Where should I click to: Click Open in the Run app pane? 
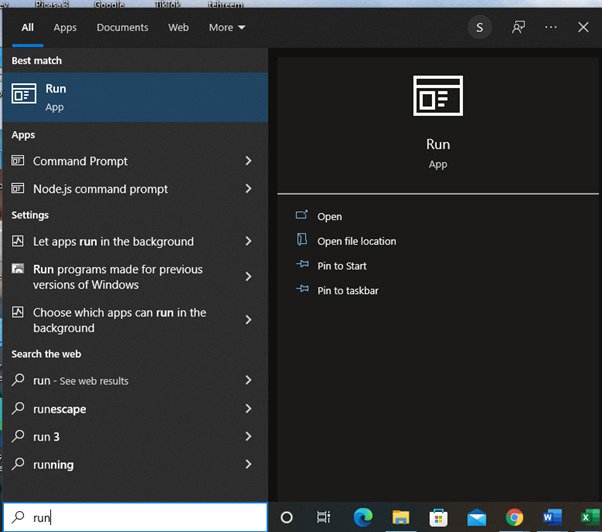coord(329,216)
